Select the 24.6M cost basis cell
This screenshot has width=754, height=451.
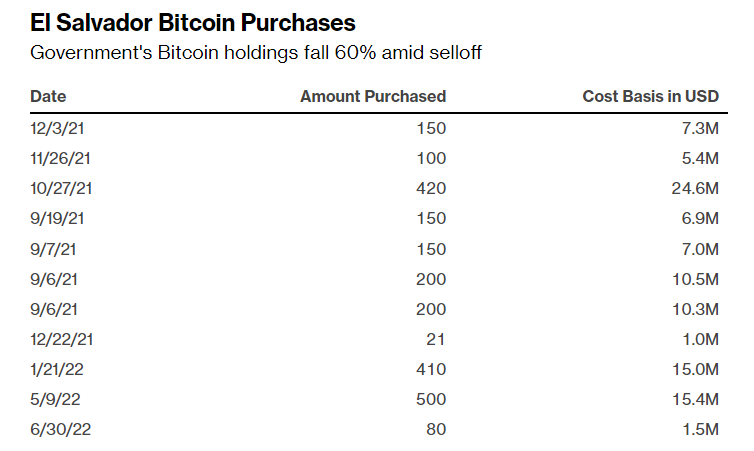(699, 188)
